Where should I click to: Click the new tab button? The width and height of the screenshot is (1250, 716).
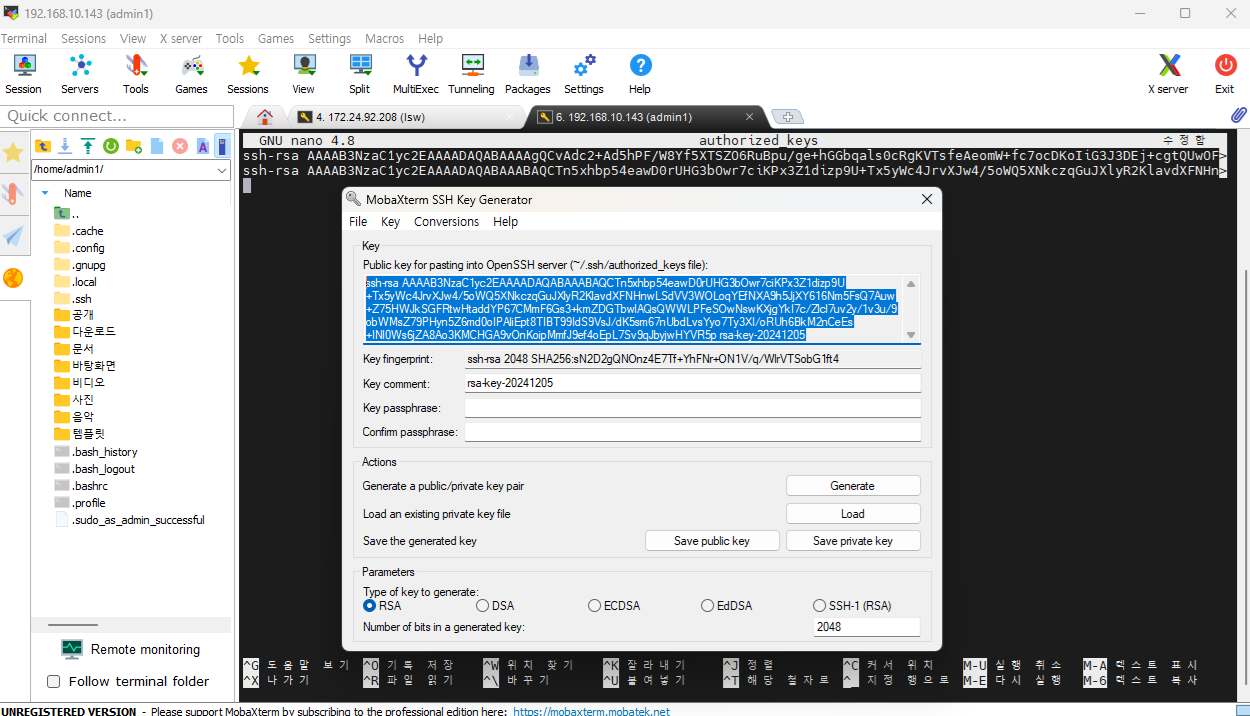(787, 117)
